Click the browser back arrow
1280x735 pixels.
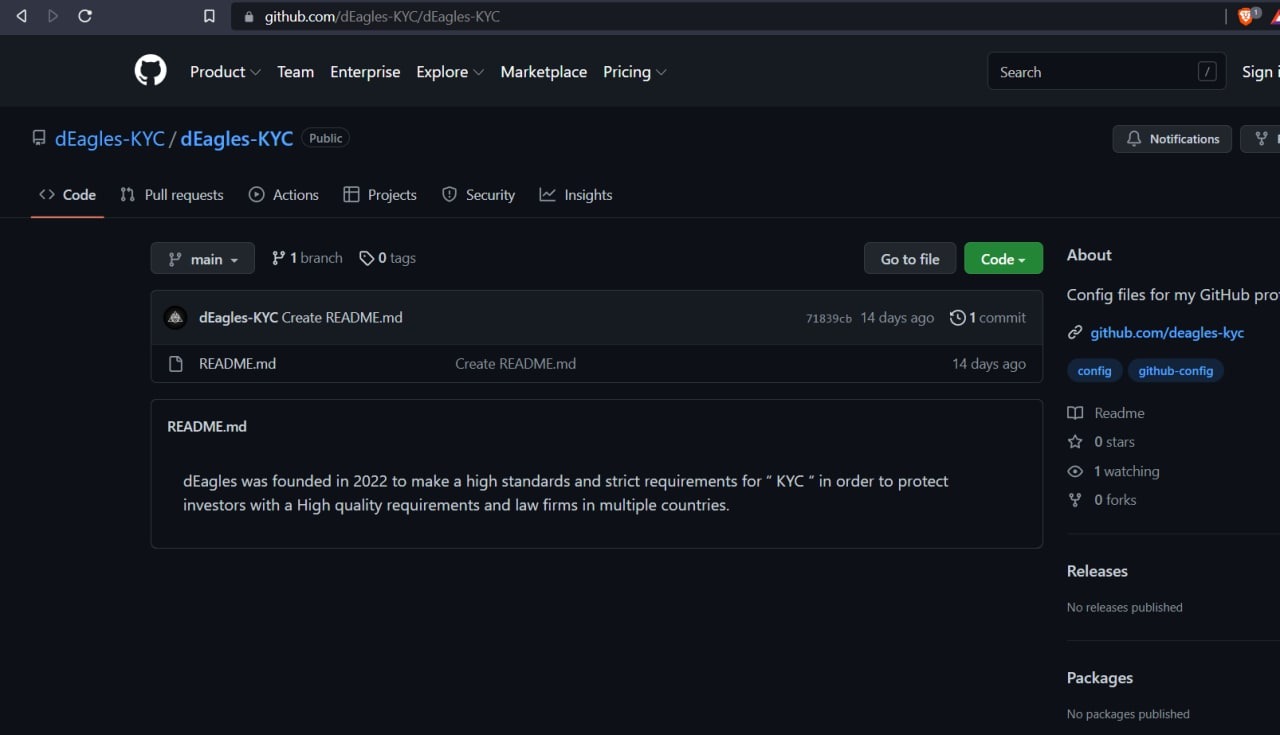(x=21, y=16)
